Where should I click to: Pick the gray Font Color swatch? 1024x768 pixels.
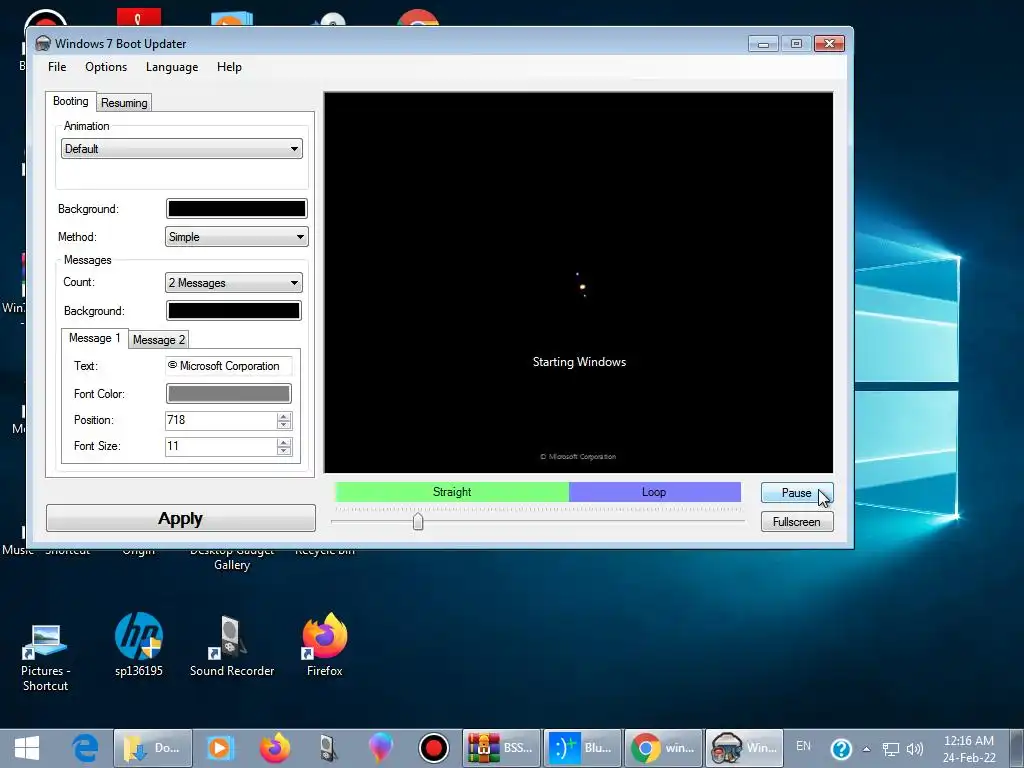(229, 394)
